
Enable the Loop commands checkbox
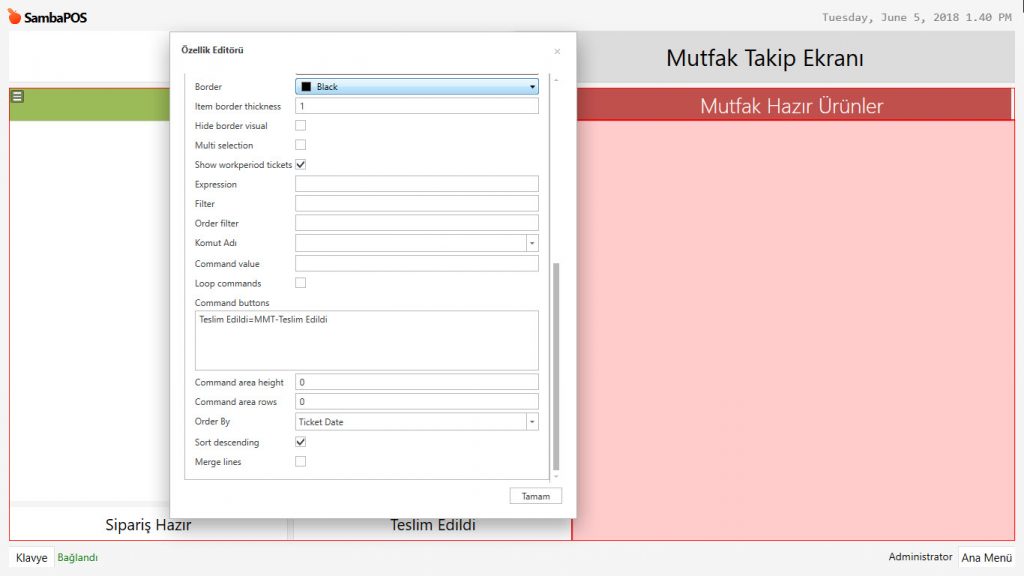pyautogui.click(x=300, y=283)
